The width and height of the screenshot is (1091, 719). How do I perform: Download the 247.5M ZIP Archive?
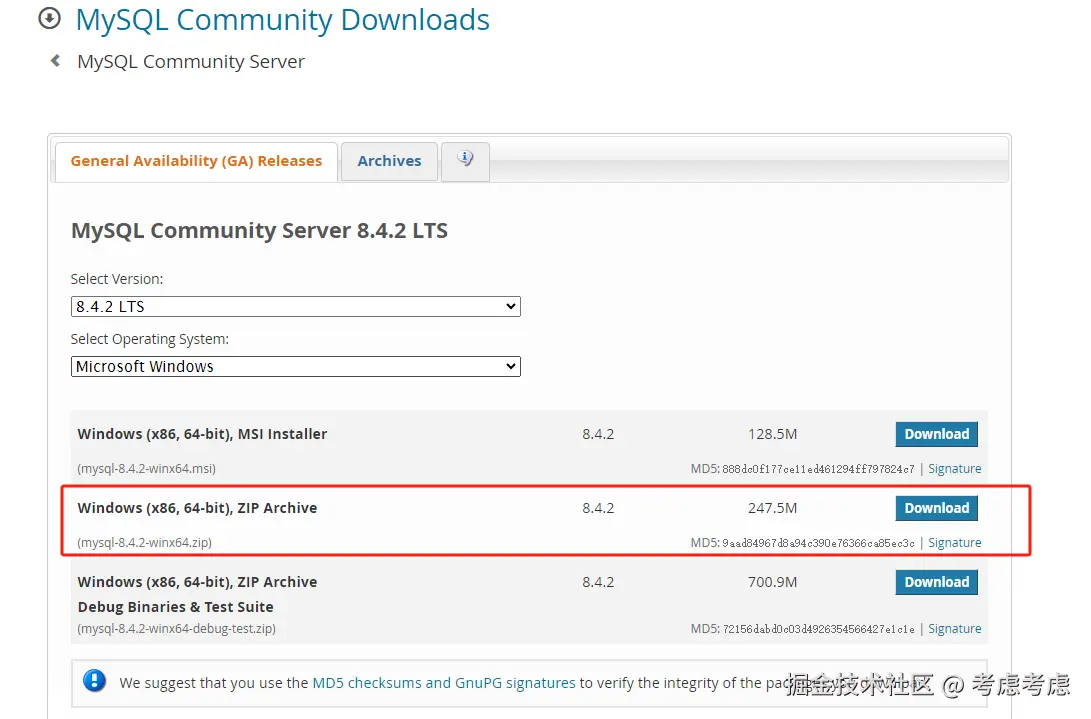pos(937,508)
